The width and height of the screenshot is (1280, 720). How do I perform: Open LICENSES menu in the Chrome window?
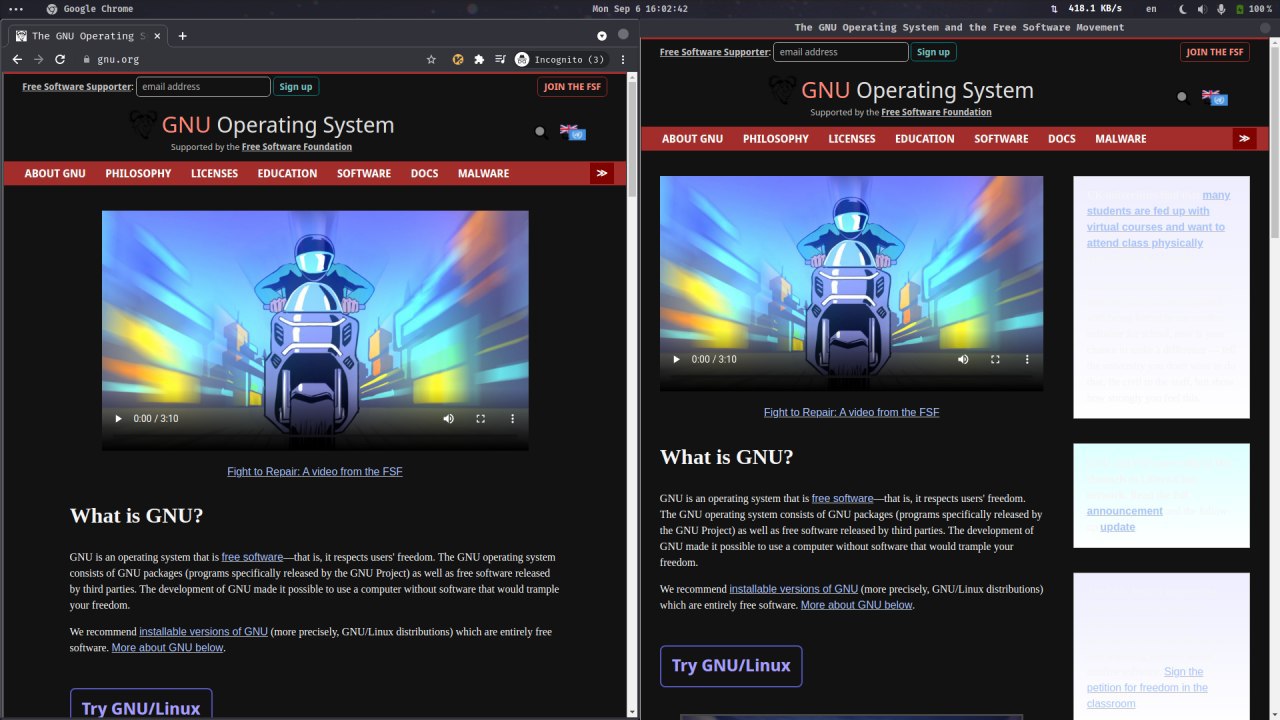[x=214, y=173]
